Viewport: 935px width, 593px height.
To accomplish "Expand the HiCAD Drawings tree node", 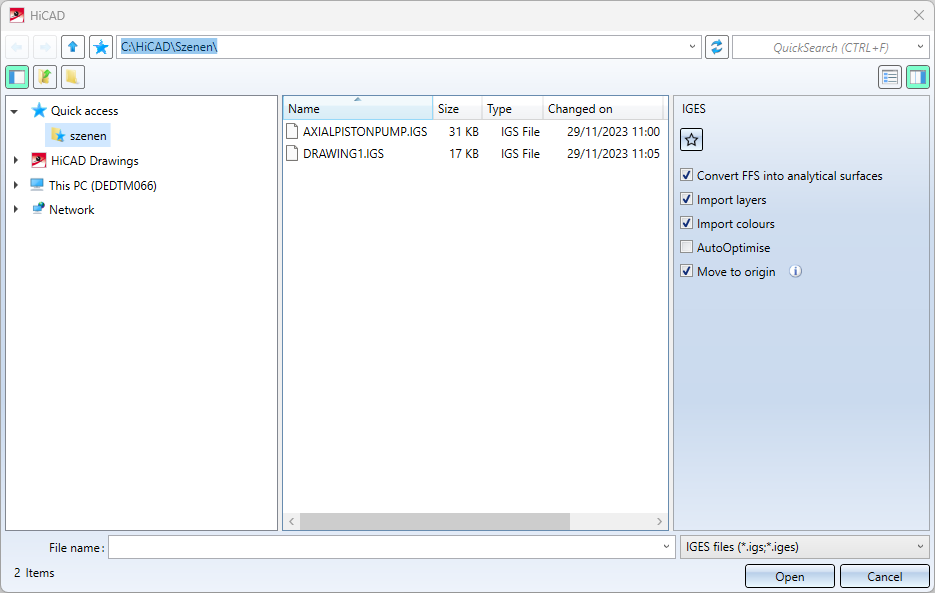I will pyautogui.click(x=16, y=161).
